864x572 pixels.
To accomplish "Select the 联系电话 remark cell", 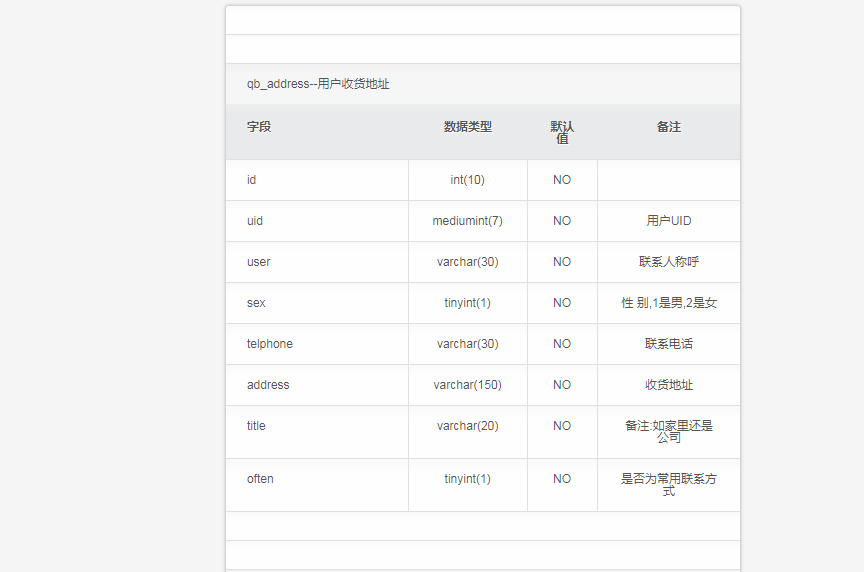I will (669, 344).
